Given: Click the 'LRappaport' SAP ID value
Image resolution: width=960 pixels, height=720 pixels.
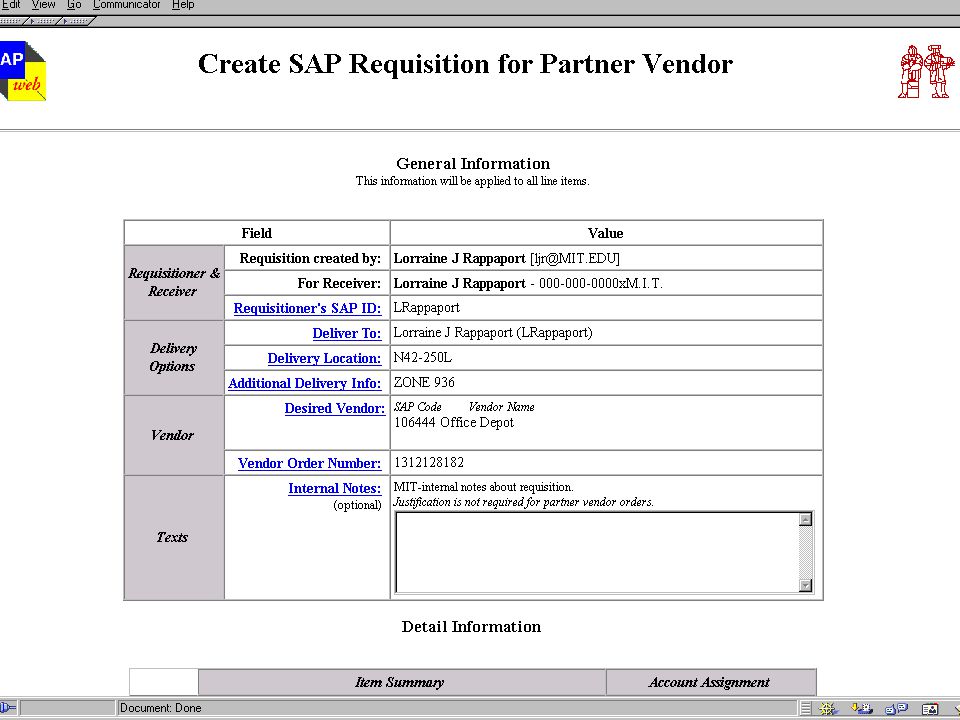Looking at the screenshot, I should pos(426,308).
